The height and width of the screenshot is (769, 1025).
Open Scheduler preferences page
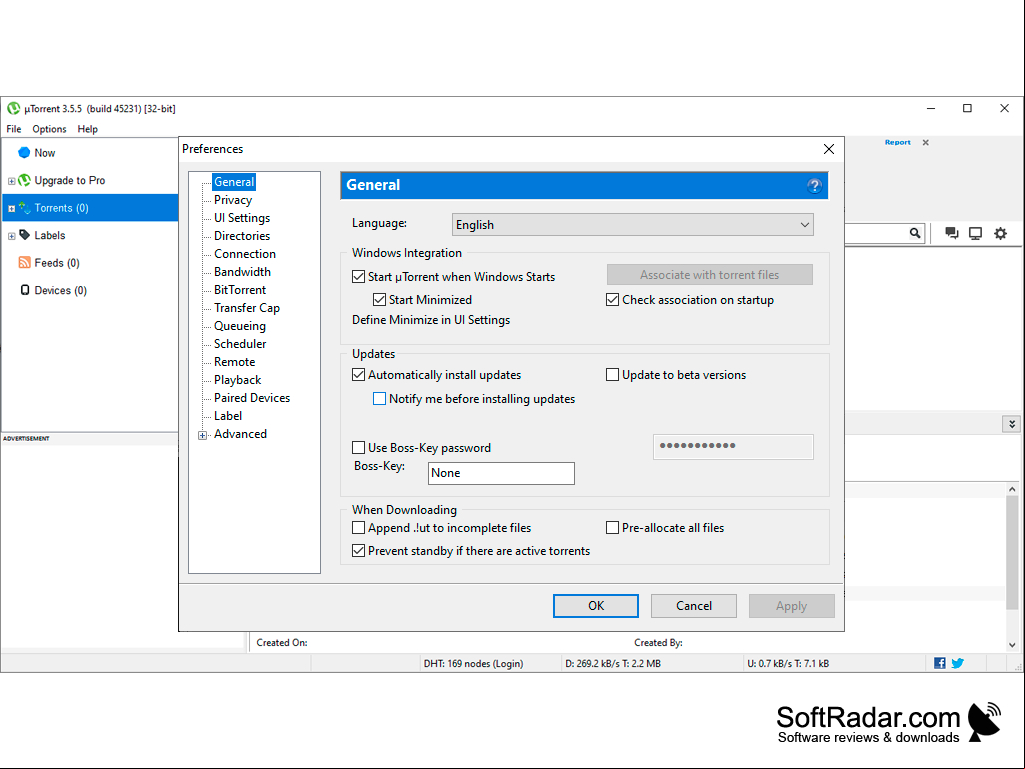click(x=240, y=344)
